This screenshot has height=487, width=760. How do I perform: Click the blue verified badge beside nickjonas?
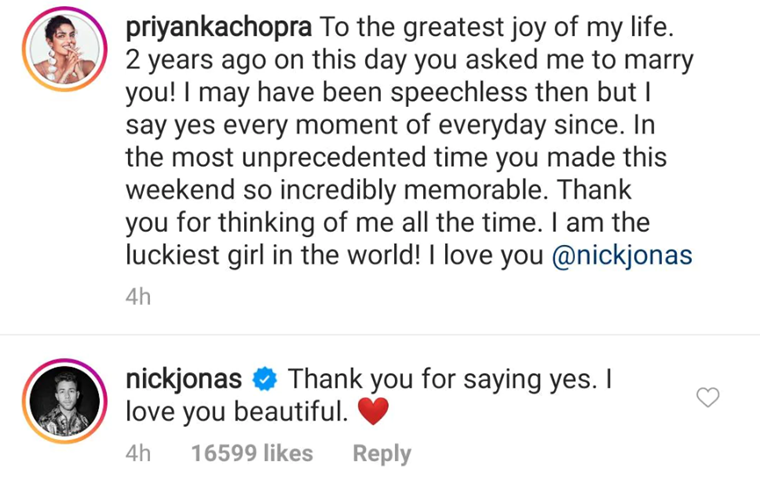265,380
